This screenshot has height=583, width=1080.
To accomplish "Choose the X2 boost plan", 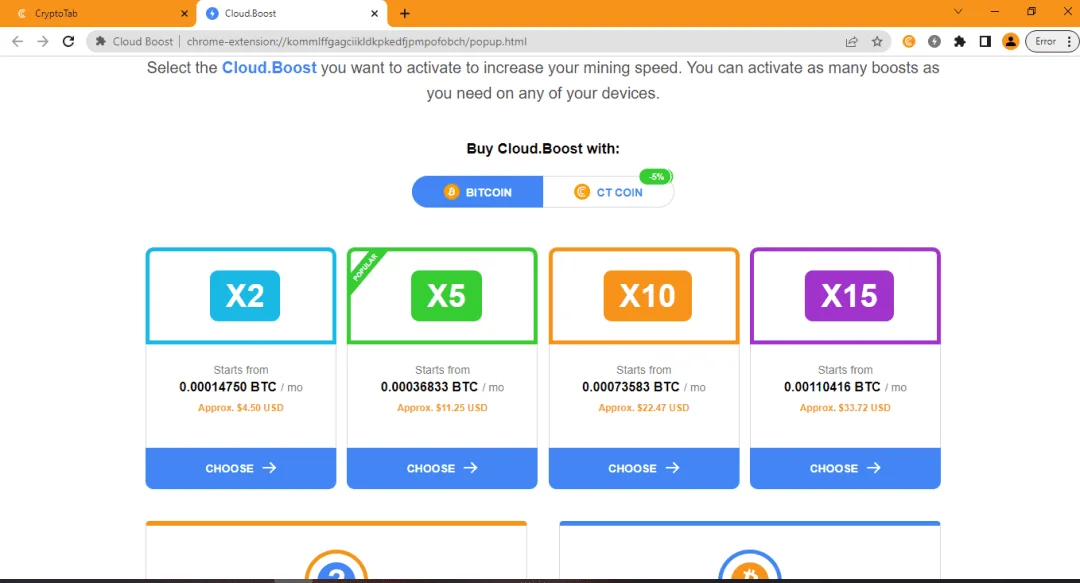I will (x=240, y=468).
